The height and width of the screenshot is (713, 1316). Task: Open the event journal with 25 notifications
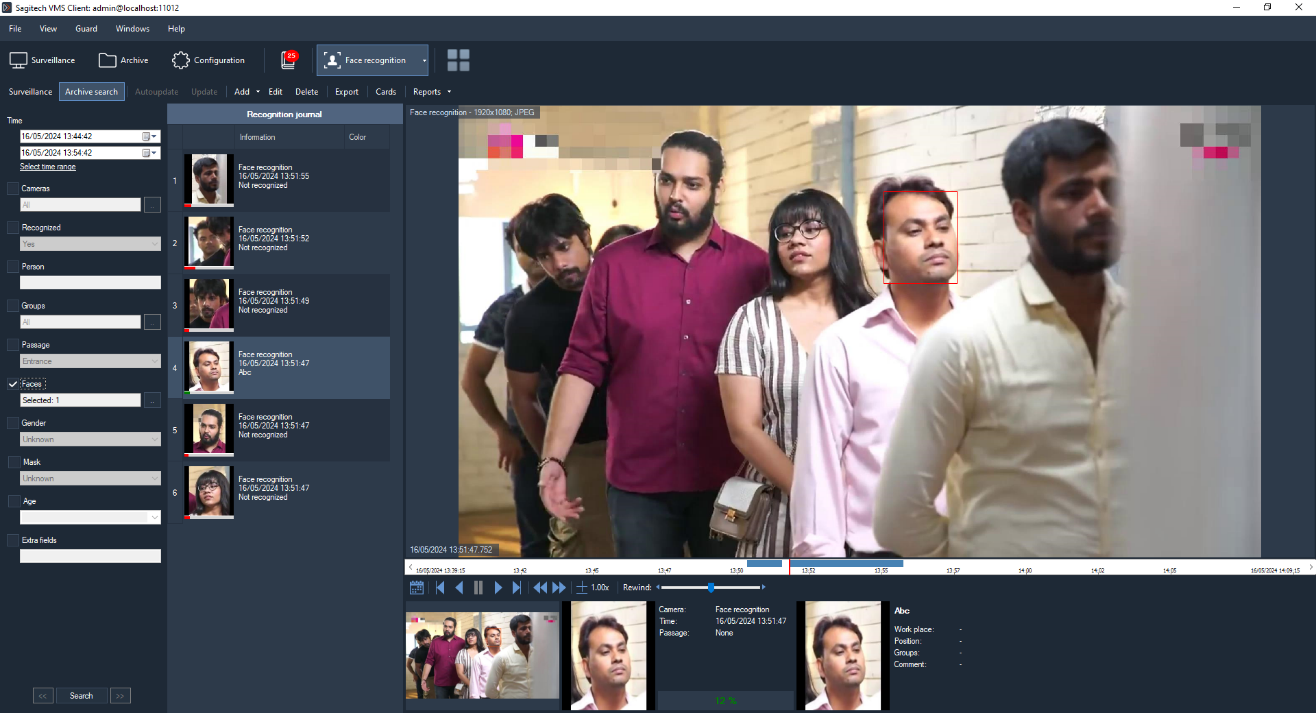[x=288, y=60]
